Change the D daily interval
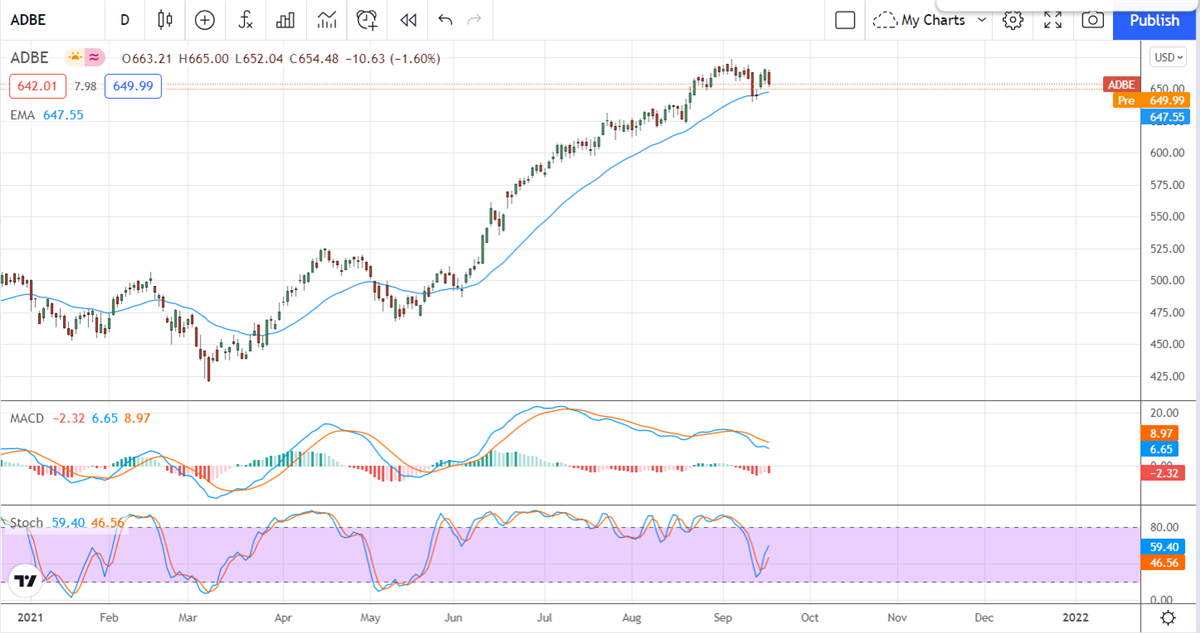1200x633 pixels. click(x=125, y=20)
